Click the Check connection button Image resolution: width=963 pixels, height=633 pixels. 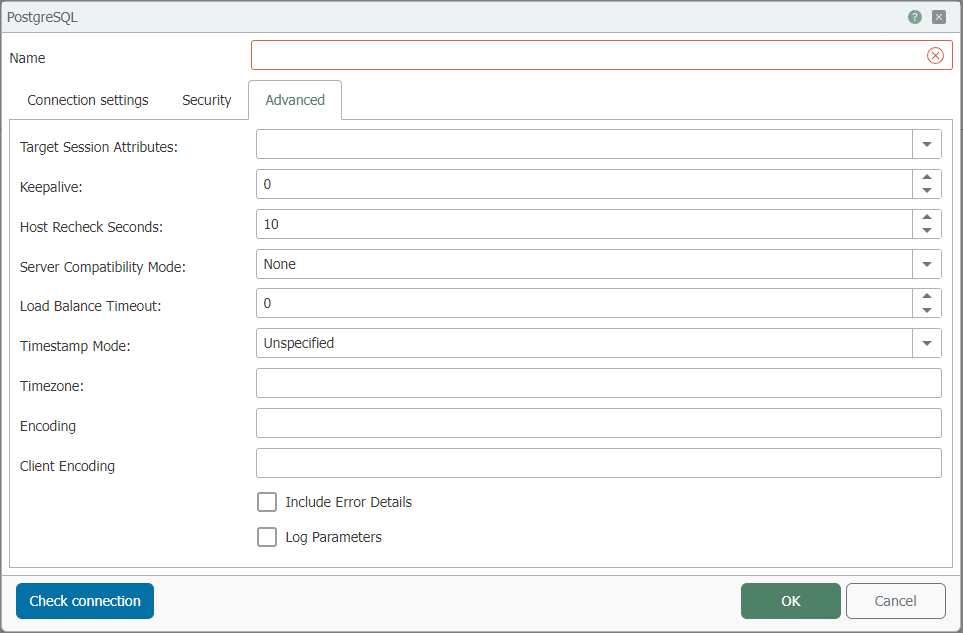pyautogui.click(x=85, y=601)
